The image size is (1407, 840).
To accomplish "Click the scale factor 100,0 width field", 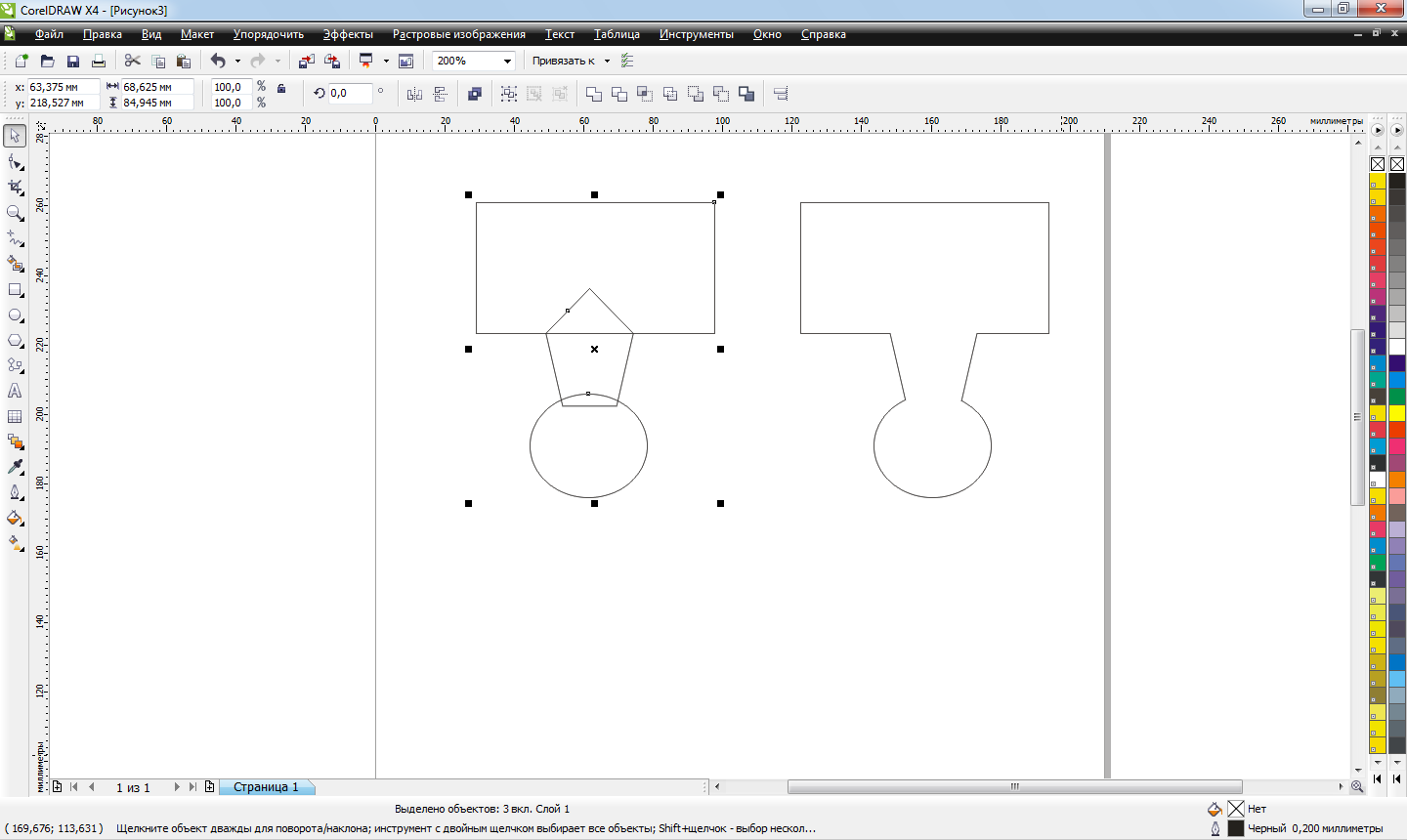I will pos(230,87).
